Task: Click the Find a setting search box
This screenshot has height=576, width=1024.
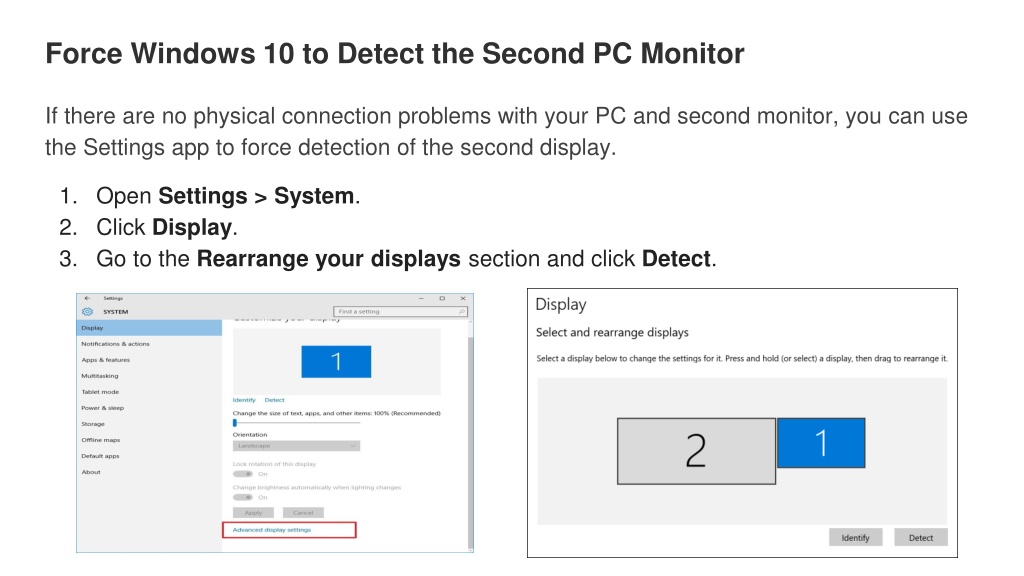Action: [x=400, y=312]
